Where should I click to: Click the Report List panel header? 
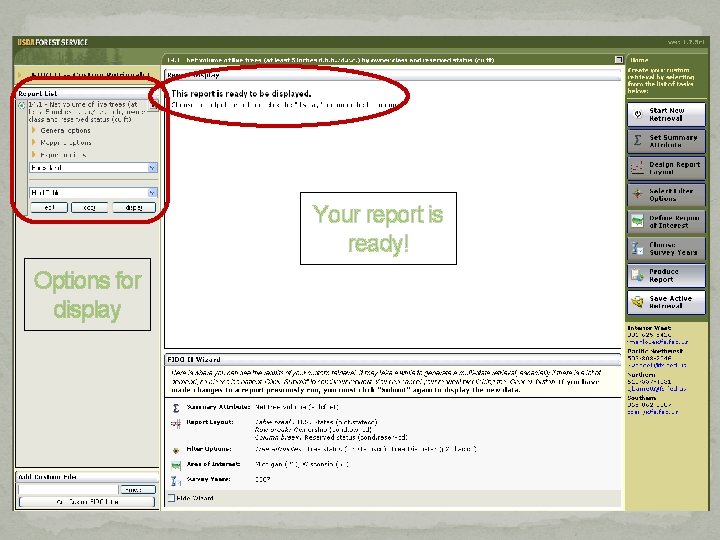tap(87, 93)
